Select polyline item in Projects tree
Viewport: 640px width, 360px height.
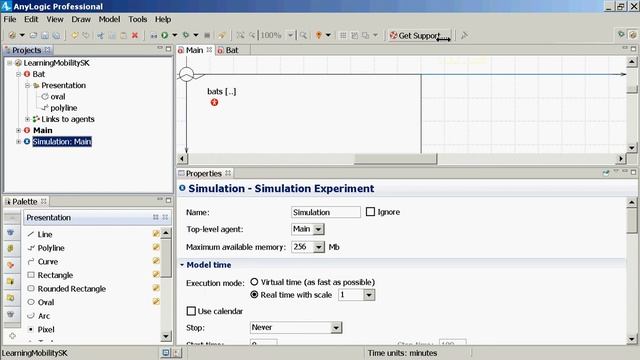[64, 108]
